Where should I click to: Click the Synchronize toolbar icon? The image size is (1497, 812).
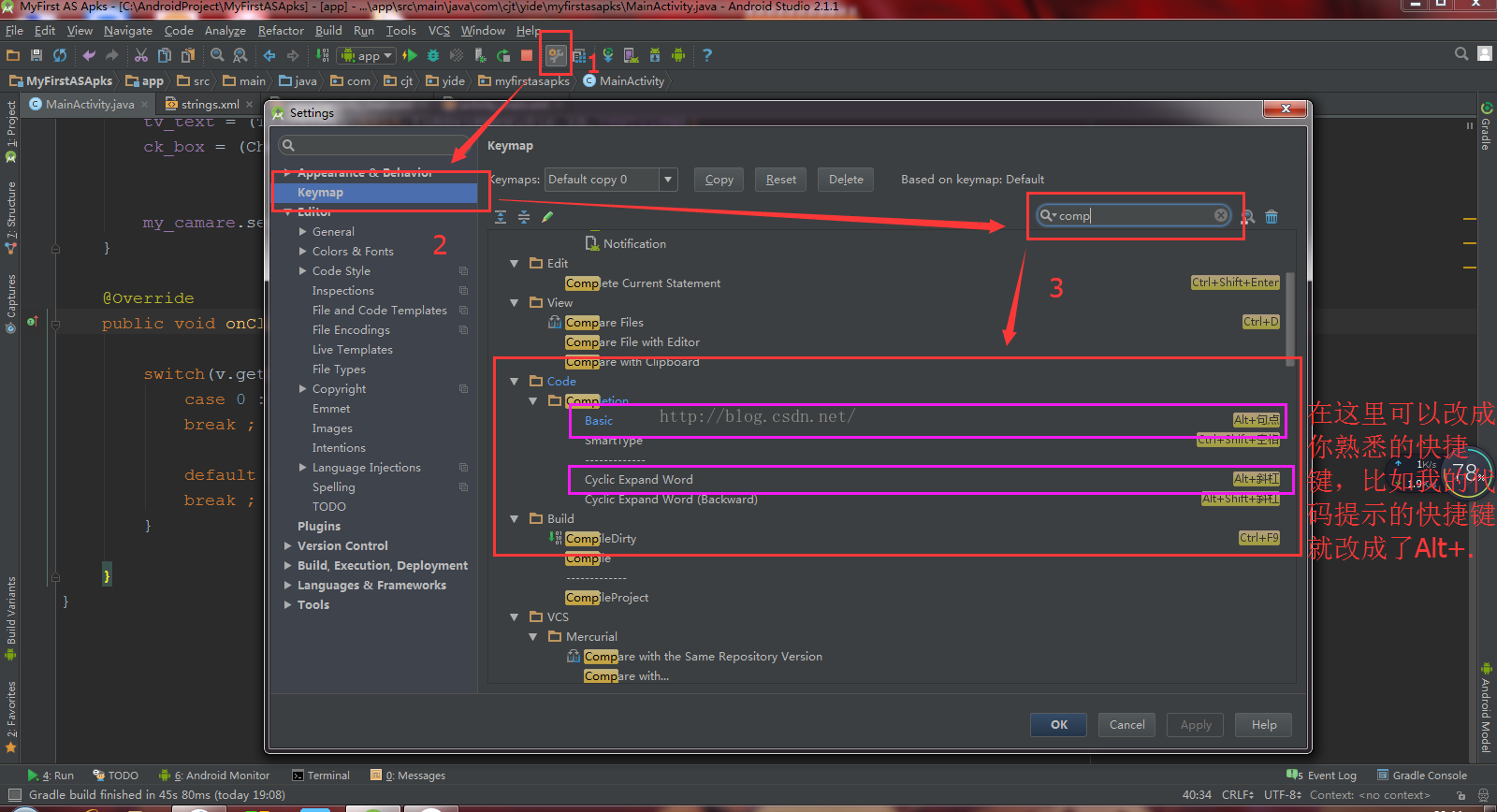[60, 55]
